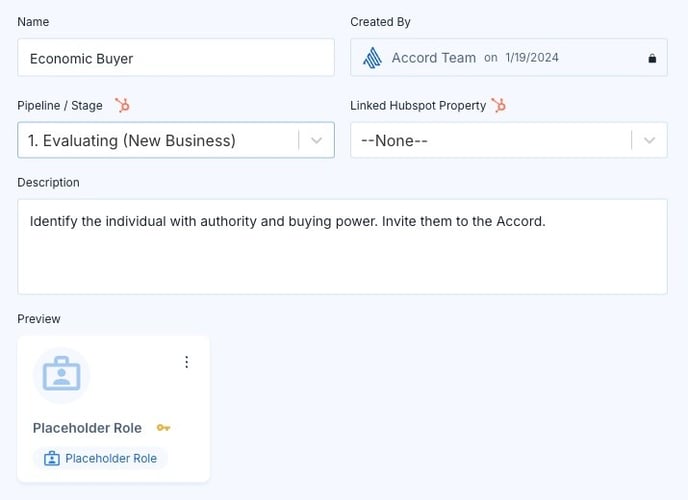Select the preview card

click(114, 409)
